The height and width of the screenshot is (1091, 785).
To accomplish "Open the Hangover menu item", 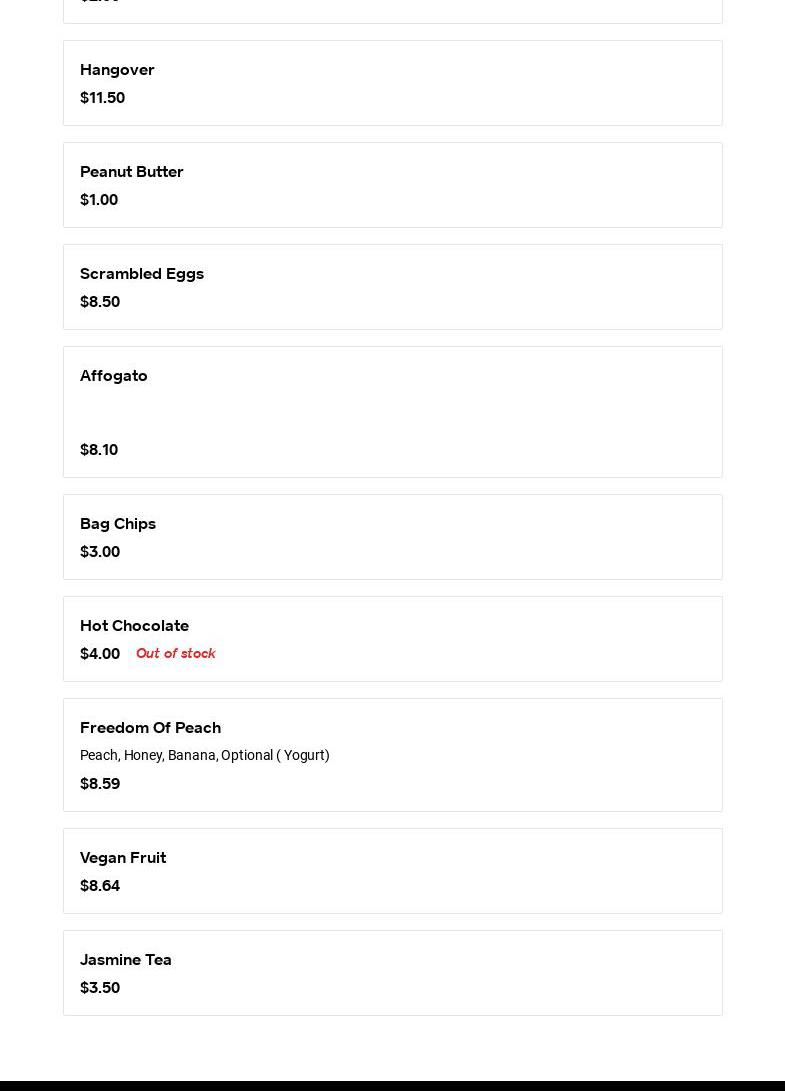I will 117,70.
